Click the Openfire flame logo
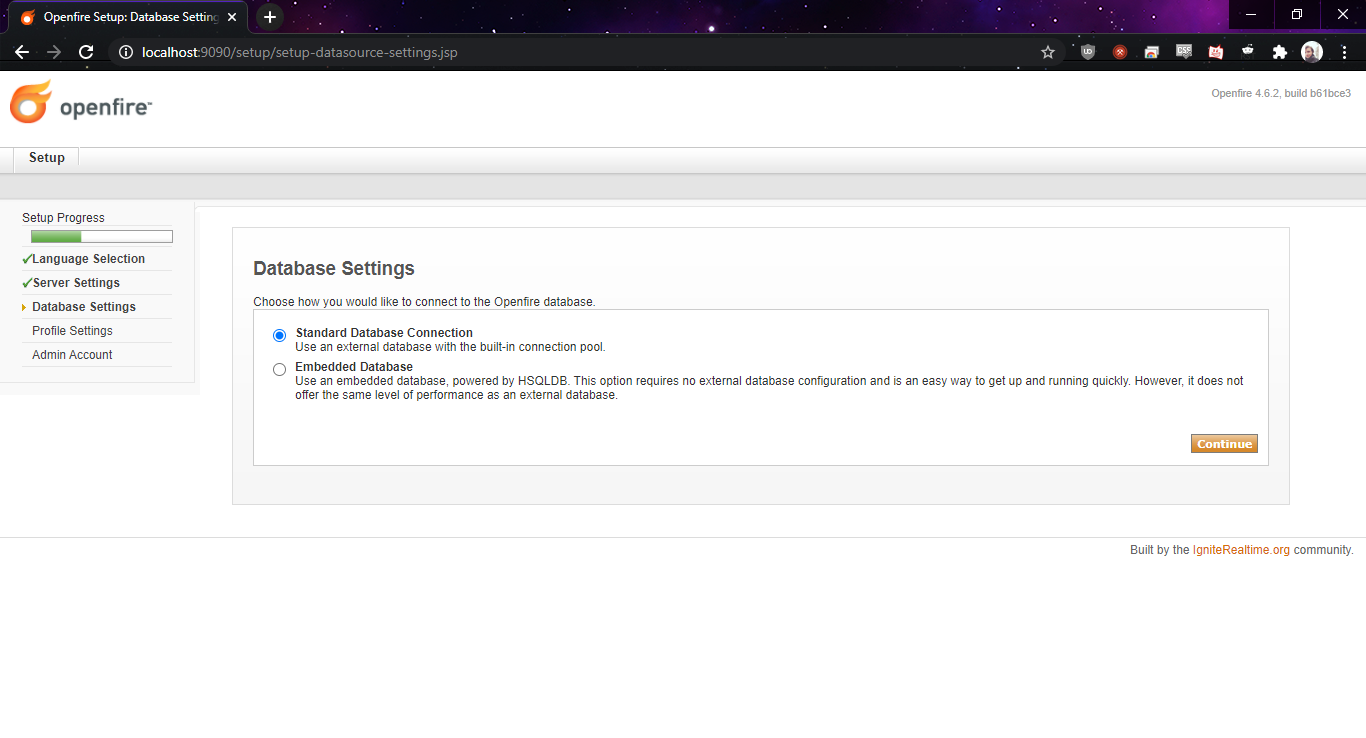The image size is (1366, 738). (x=31, y=102)
